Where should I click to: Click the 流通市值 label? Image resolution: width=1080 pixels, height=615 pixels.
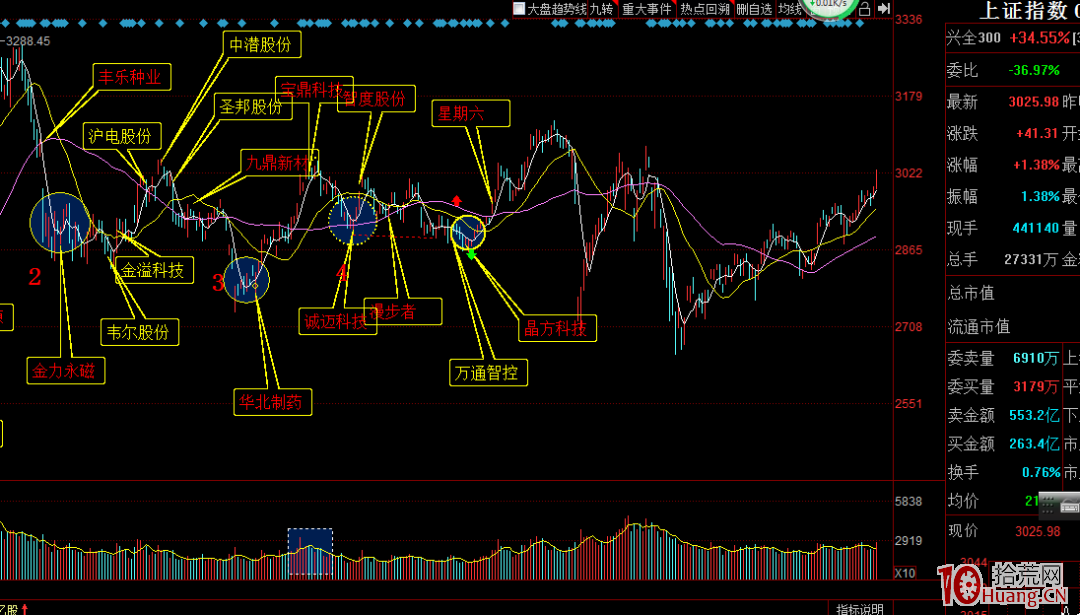point(978,326)
